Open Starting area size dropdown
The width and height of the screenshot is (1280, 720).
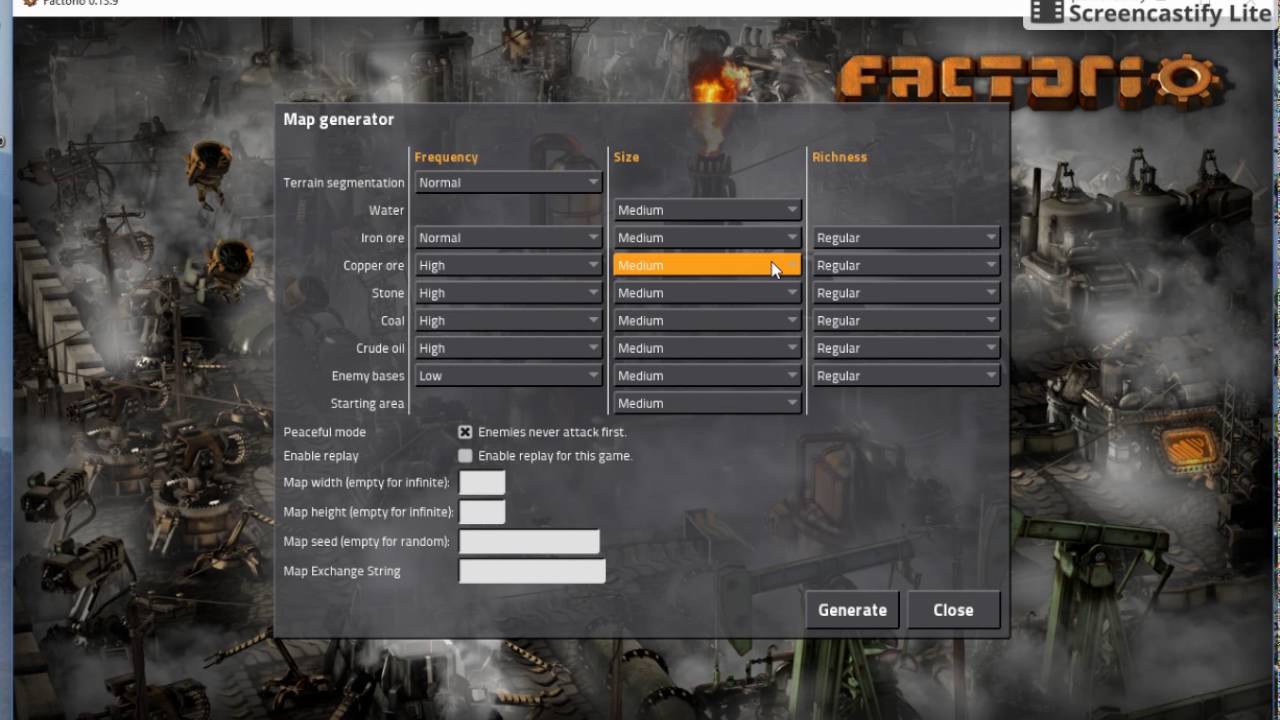[707, 404]
